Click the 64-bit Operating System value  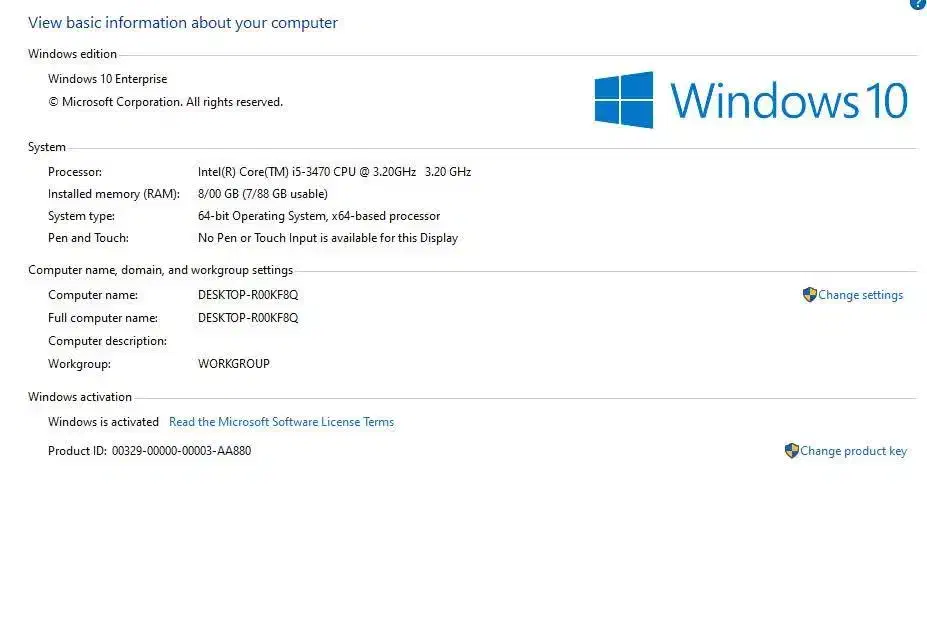[319, 216]
